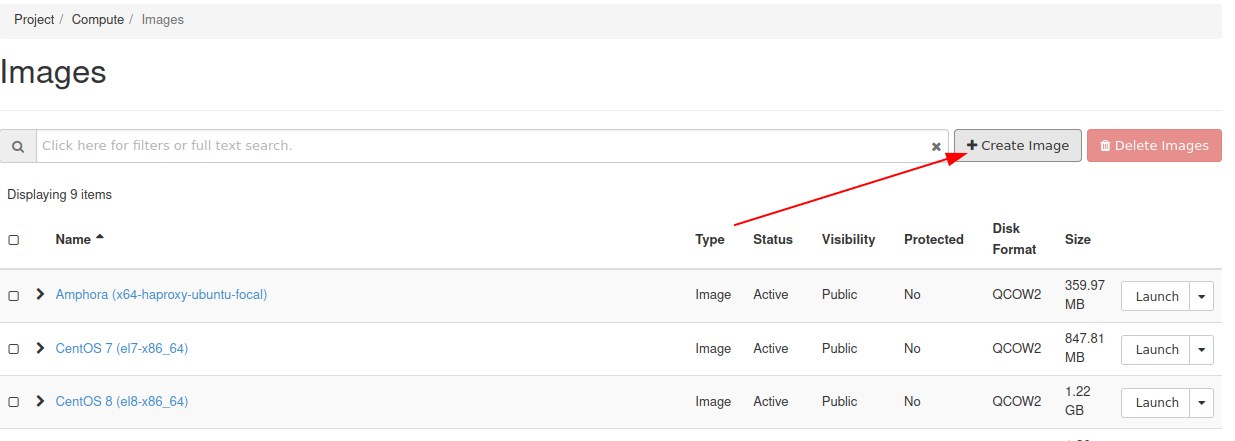
Task: Select the CentOS 7 row checkbox
Action: click(14, 349)
